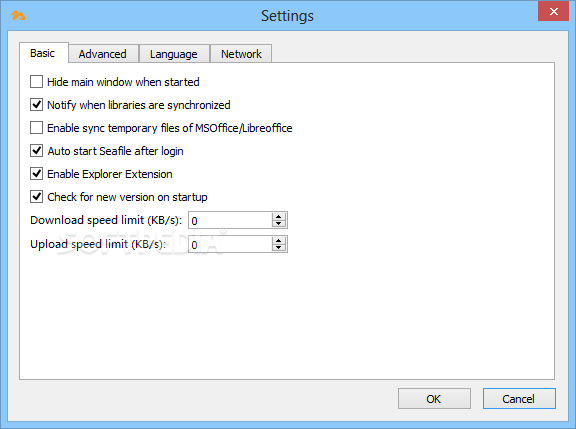Decrease download speed limit with down arrow
The height and width of the screenshot is (429, 576).
(x=279, y=224)
